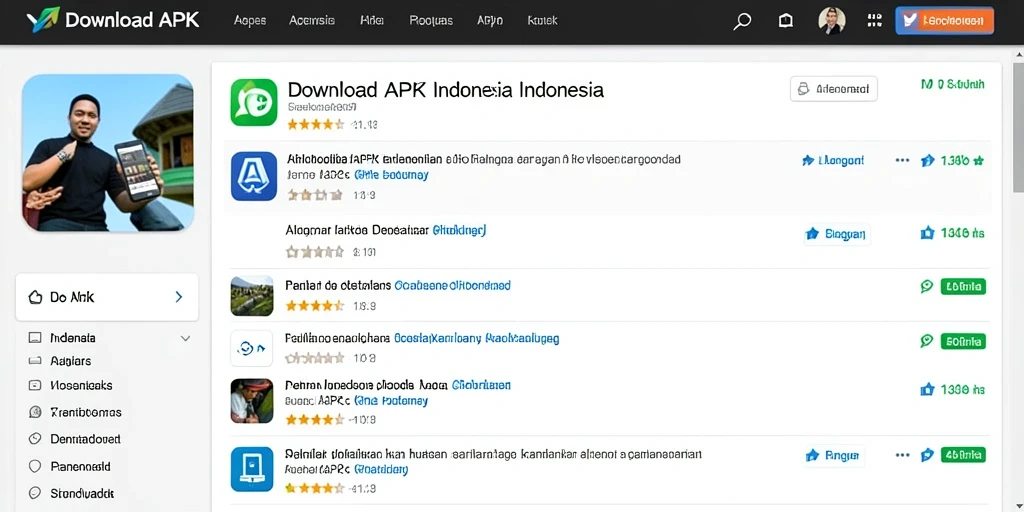Click the Download APK logo
The width and height of the screenshot is (1024, 512).
113,20
